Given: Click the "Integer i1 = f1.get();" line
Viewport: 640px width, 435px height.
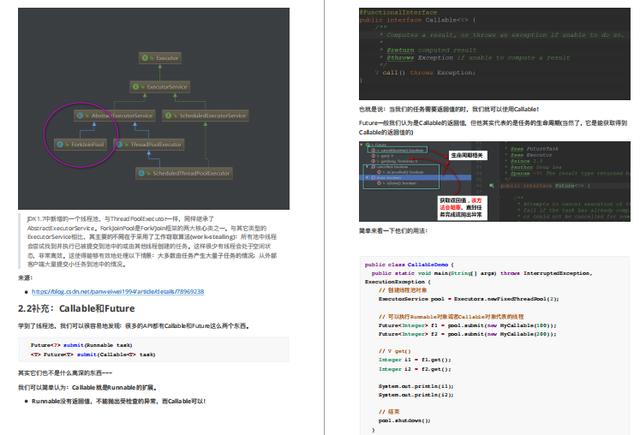Looking at the screenshot, I should [415, 360].
